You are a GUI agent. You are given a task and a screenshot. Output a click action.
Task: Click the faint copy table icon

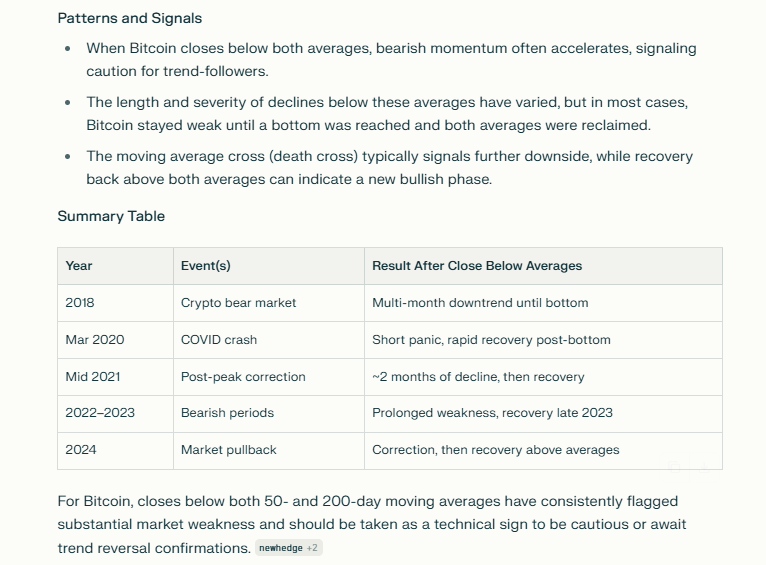pyautogui.click(x=676, y=466)
